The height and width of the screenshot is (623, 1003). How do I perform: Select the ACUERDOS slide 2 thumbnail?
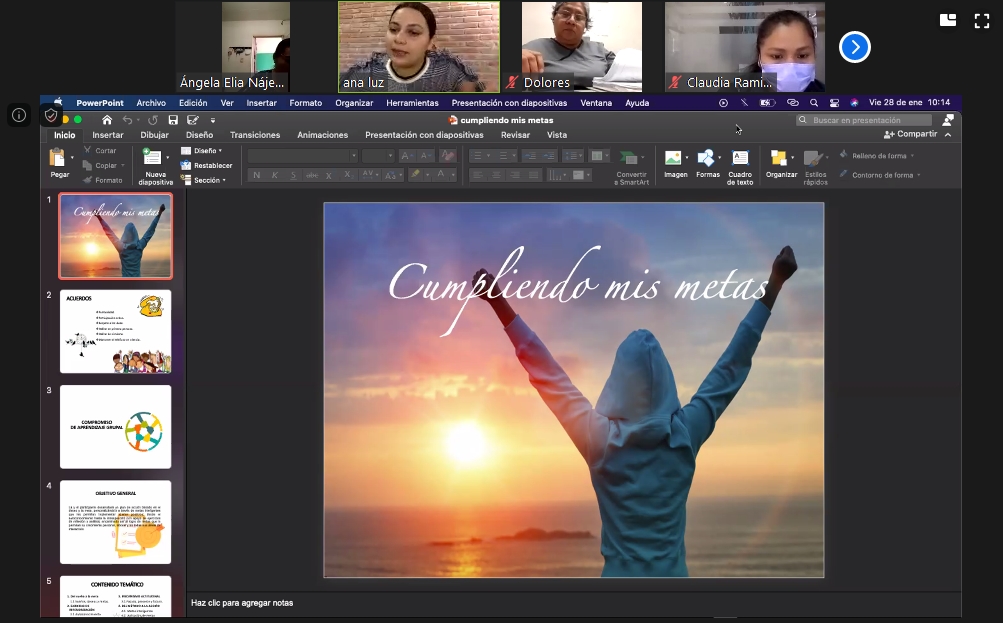tap(115, 331)
